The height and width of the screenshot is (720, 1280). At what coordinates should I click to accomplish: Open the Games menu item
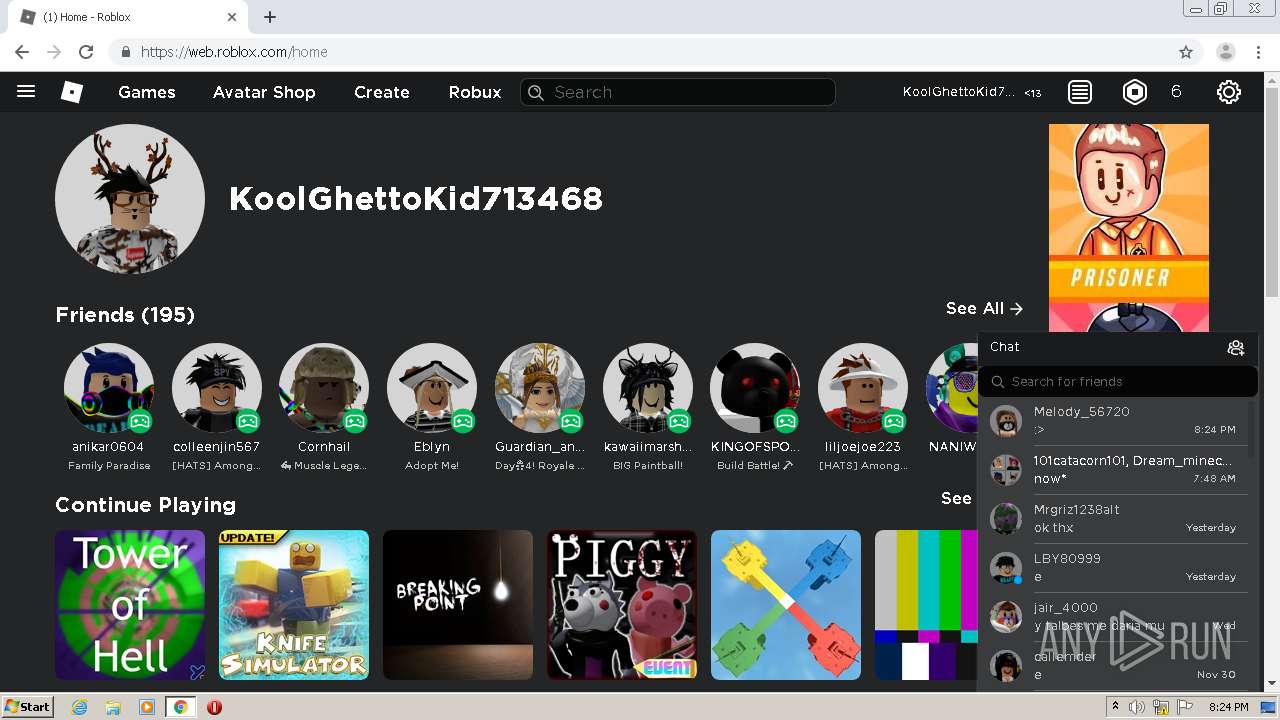pos(147,92)
